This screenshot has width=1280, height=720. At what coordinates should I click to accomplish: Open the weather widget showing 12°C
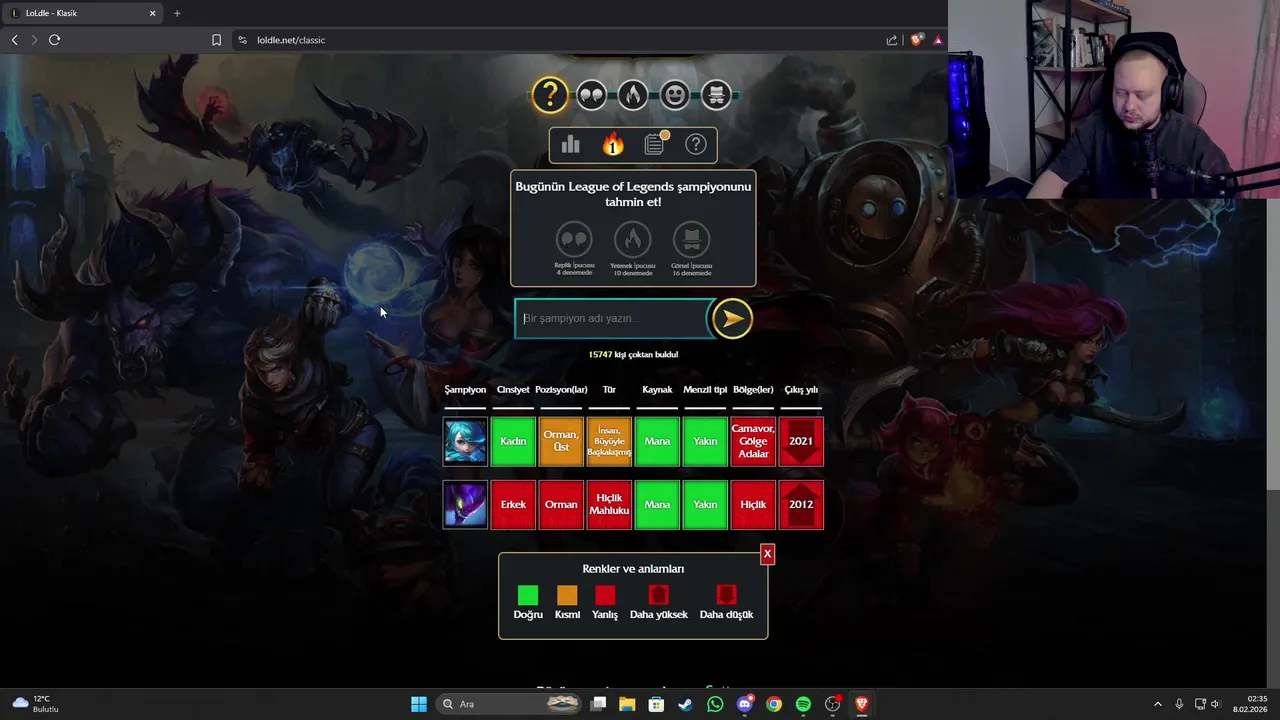(36, 704)
